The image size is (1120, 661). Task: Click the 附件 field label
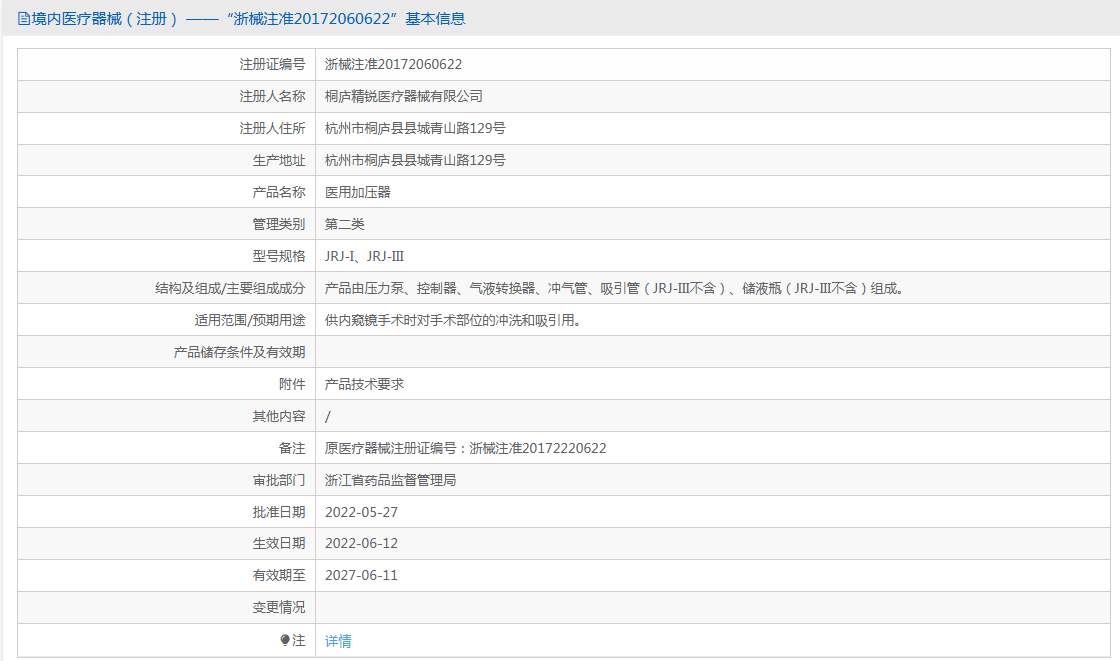tap(292, 384)
